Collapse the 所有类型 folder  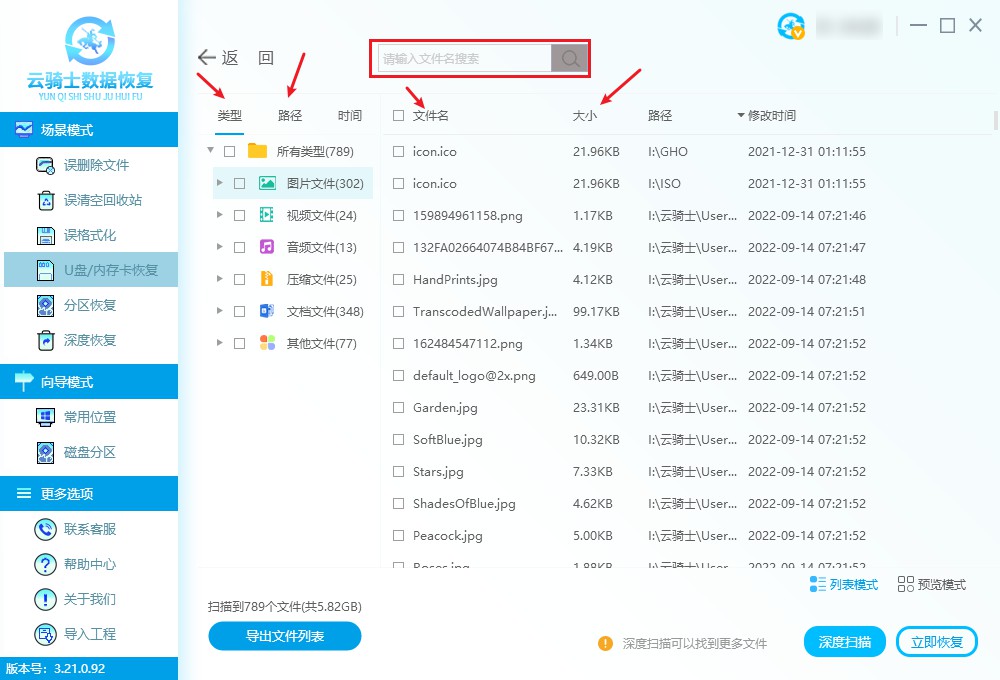click(210, 151)
